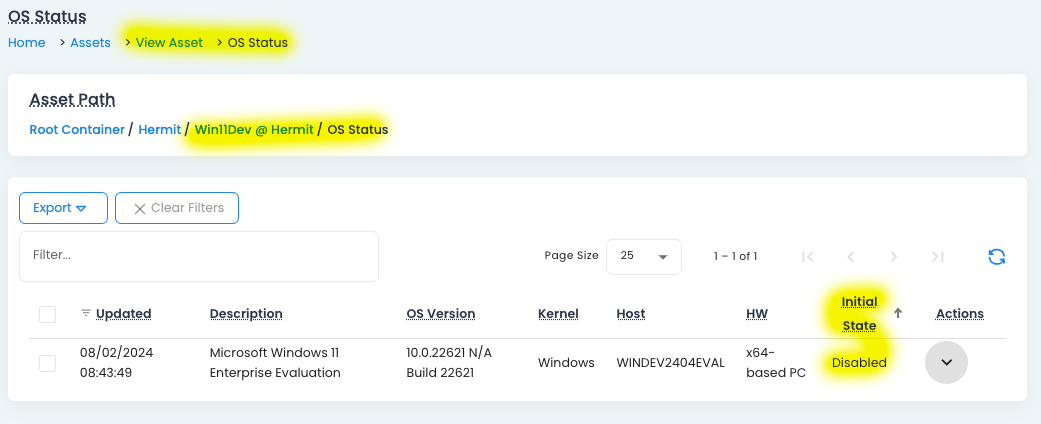Click the filter icon beside Updated
The image size is (1041, 424).
(x=85, y=313)
